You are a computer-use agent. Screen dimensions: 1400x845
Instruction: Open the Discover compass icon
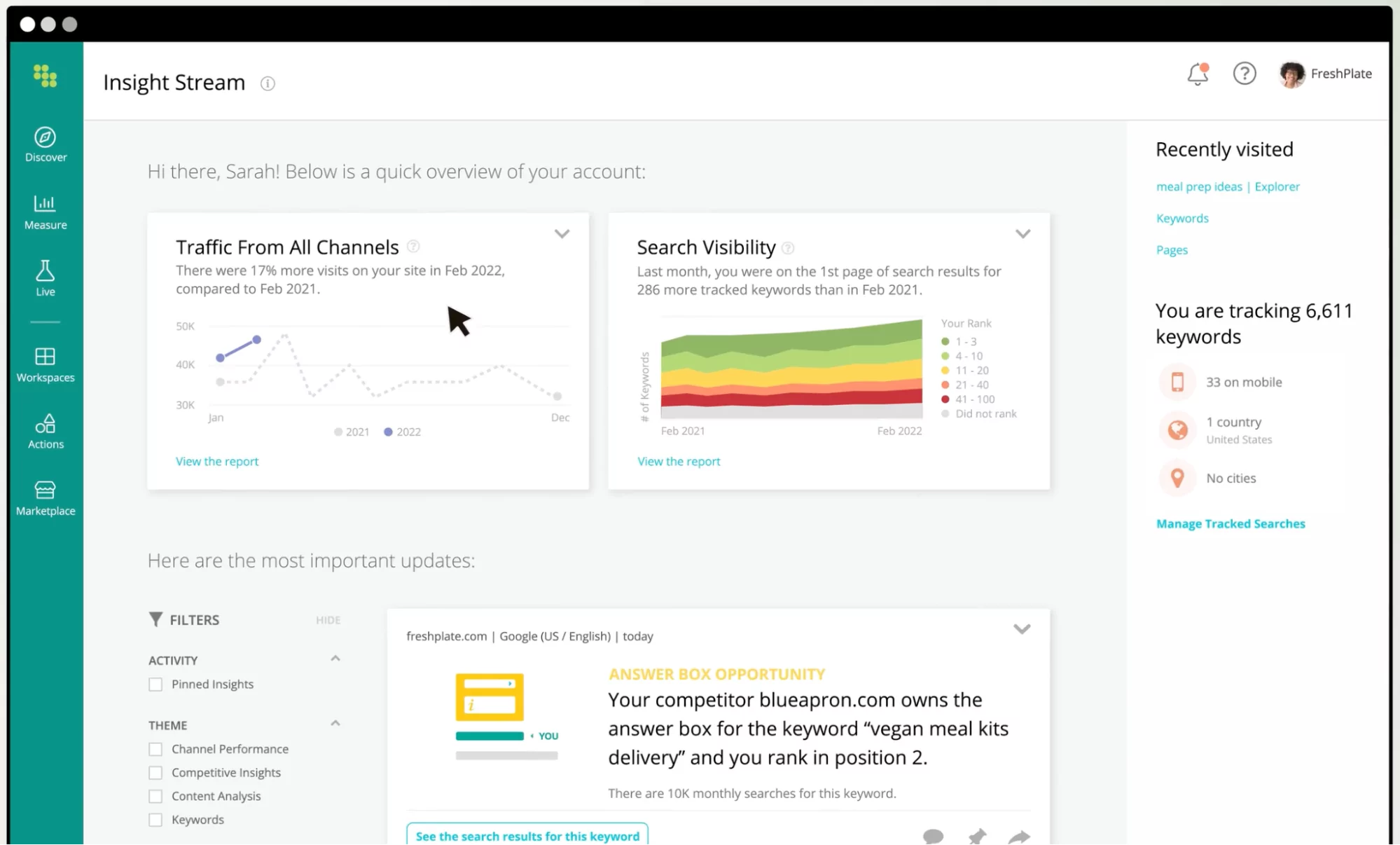click(x=46, y=137)
